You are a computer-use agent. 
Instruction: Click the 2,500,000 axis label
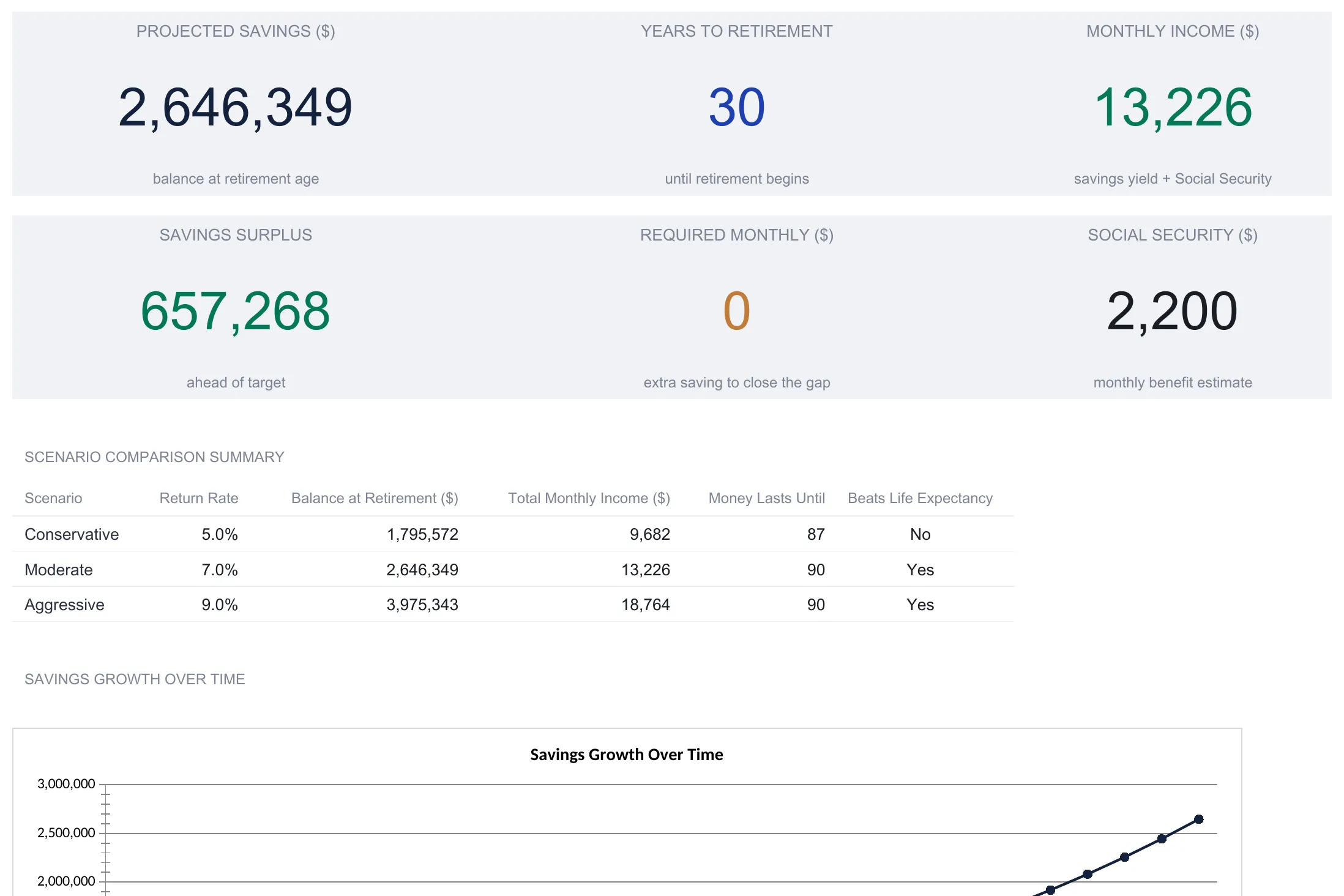66,832
